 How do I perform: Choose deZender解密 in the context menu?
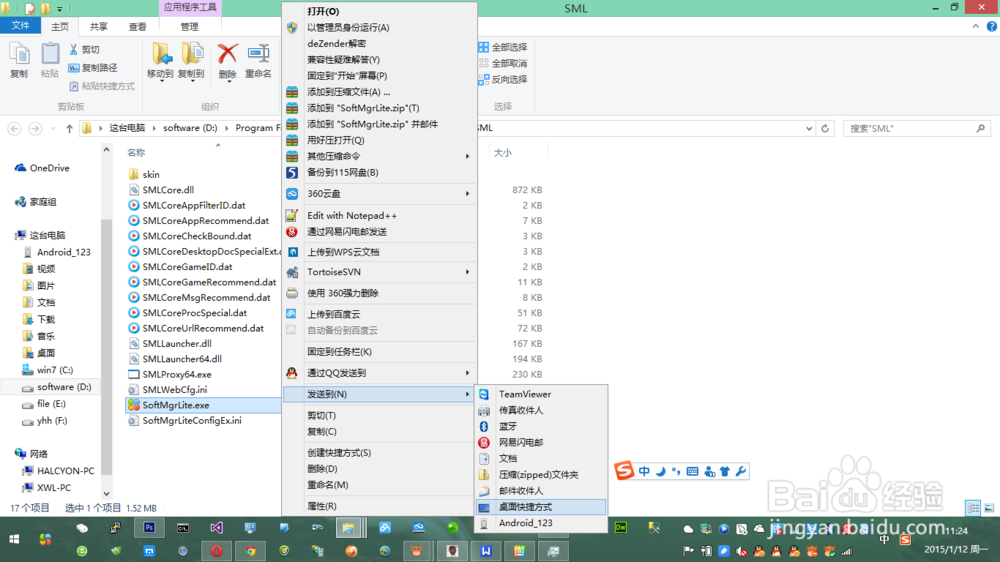coord(379,43)
